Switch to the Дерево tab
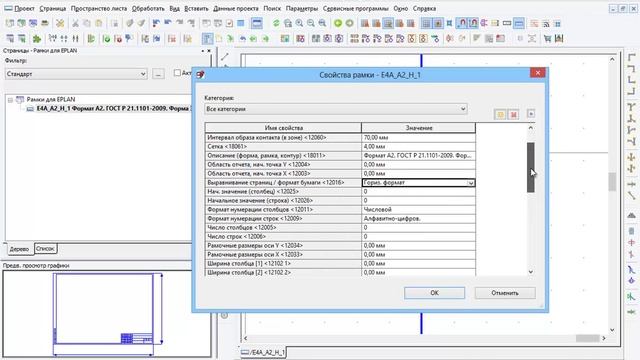Image resolution: width=640 pixels, height=360 pixels. pos(19,249)
